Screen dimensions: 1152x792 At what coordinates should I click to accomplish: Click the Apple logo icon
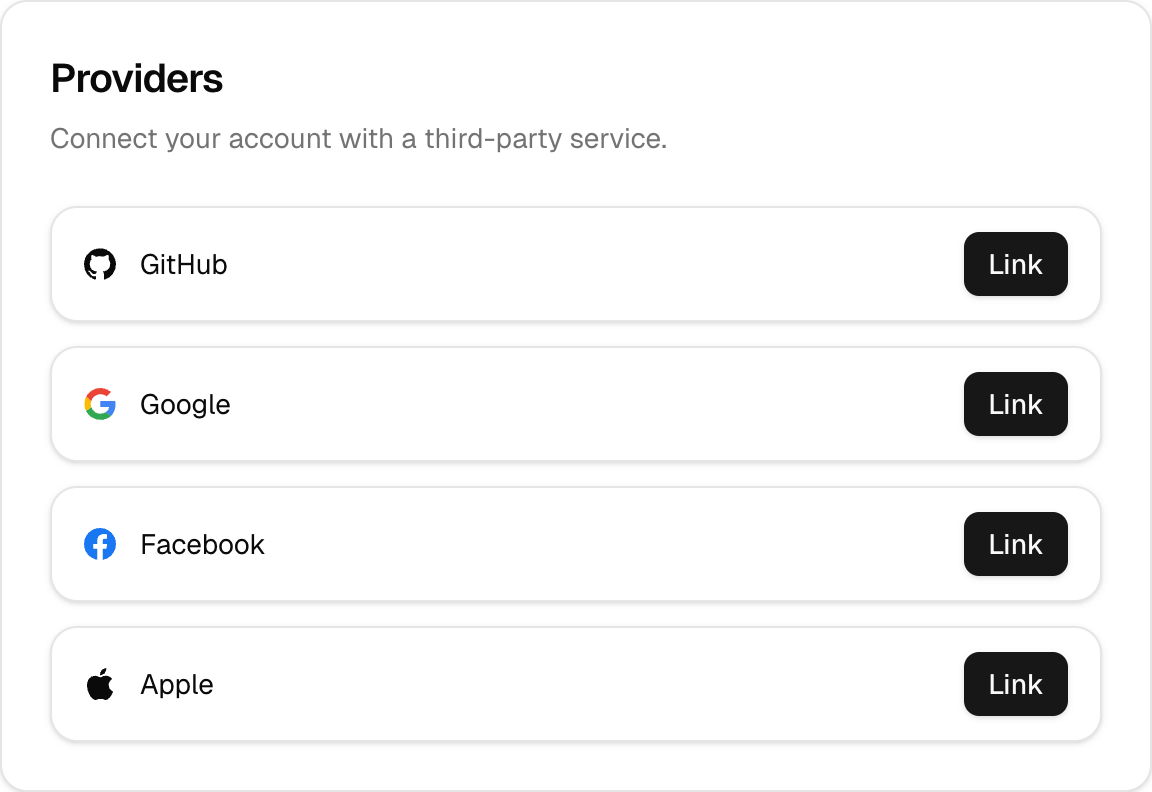[100, 684]
